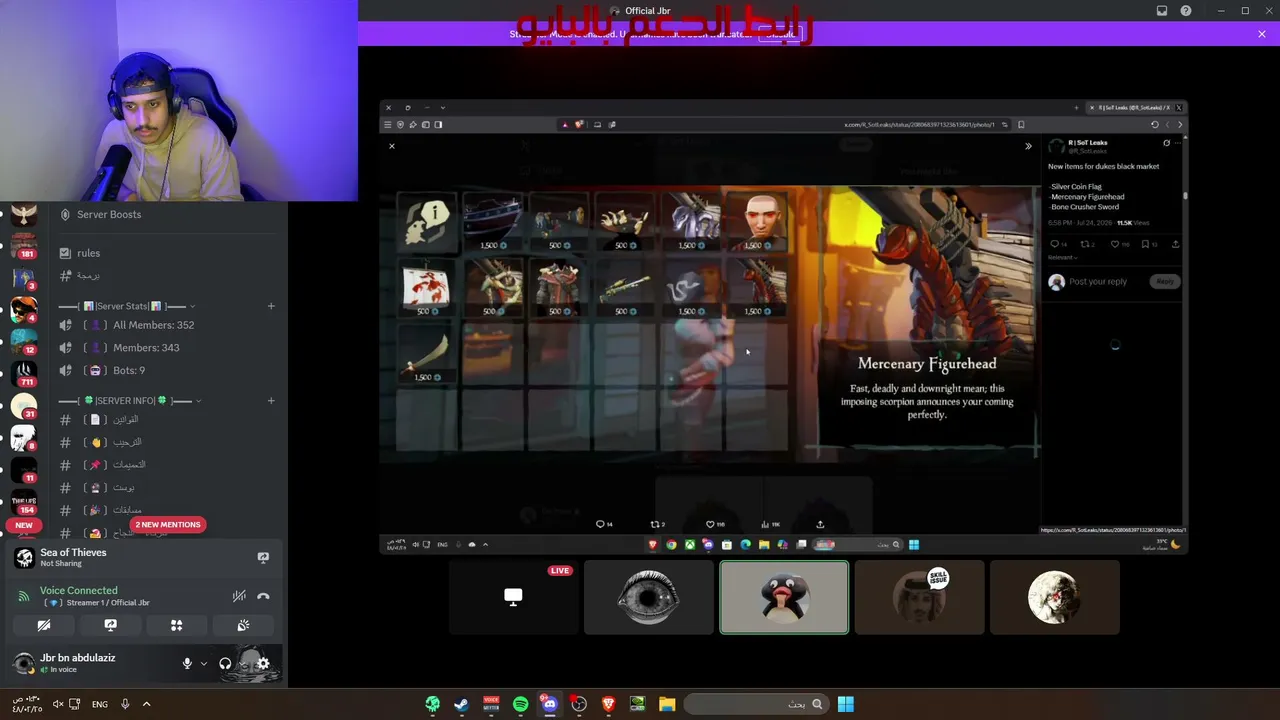Viewport: 1280px width, 720px height.
Task: Open the Windows Start menu
Action: point(845,704)
